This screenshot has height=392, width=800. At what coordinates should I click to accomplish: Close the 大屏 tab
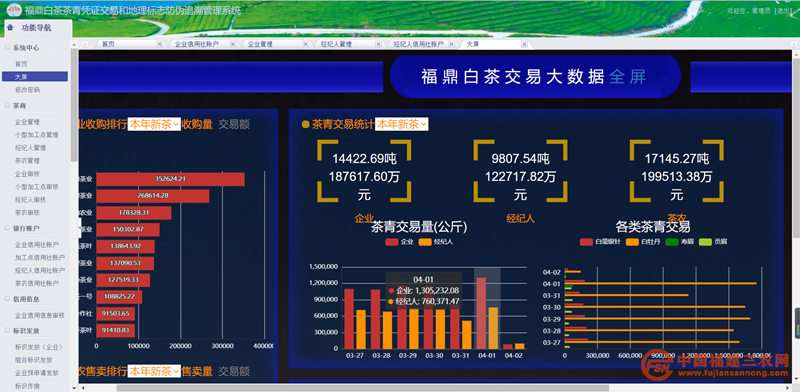point(524,44)
